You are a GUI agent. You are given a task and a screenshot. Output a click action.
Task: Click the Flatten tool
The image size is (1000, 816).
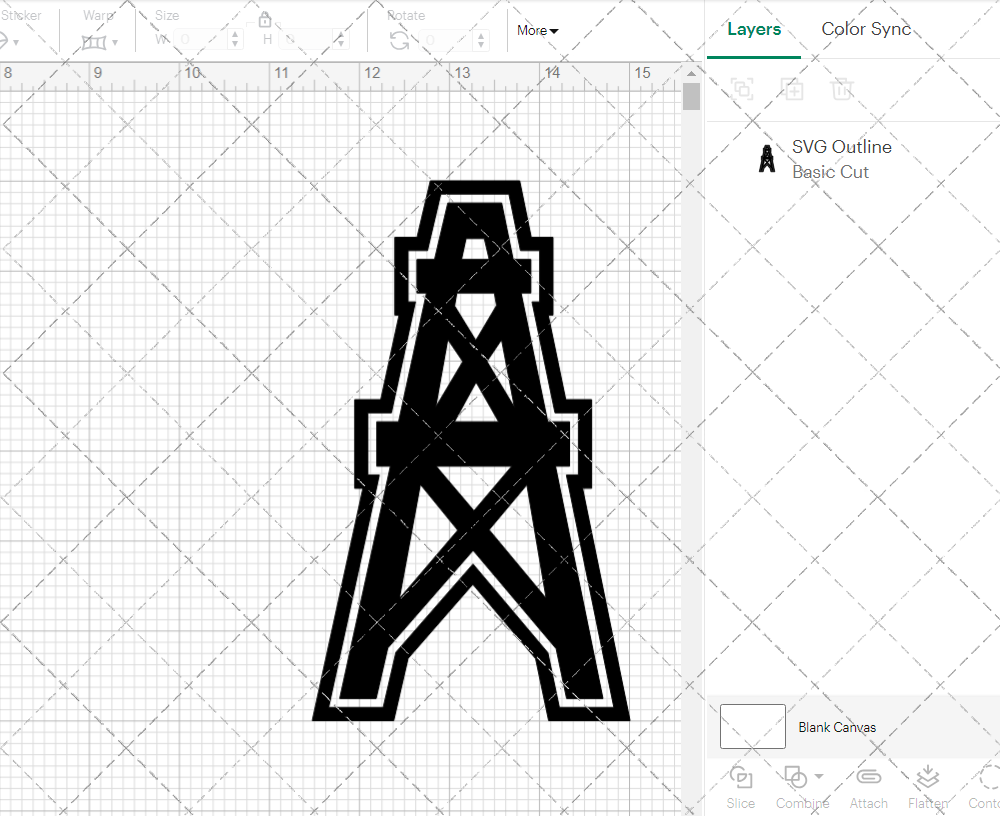coord(928,788)
